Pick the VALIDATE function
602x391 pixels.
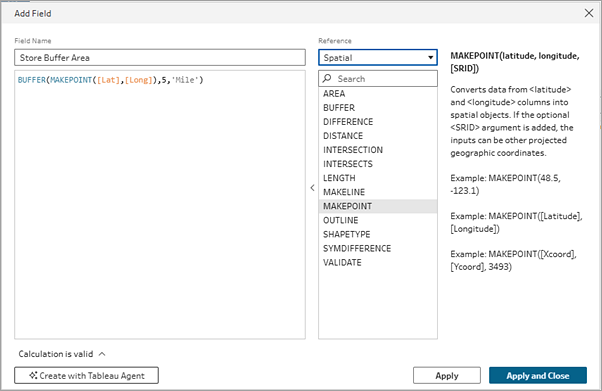pyautogui.click(x=378, y=263)
